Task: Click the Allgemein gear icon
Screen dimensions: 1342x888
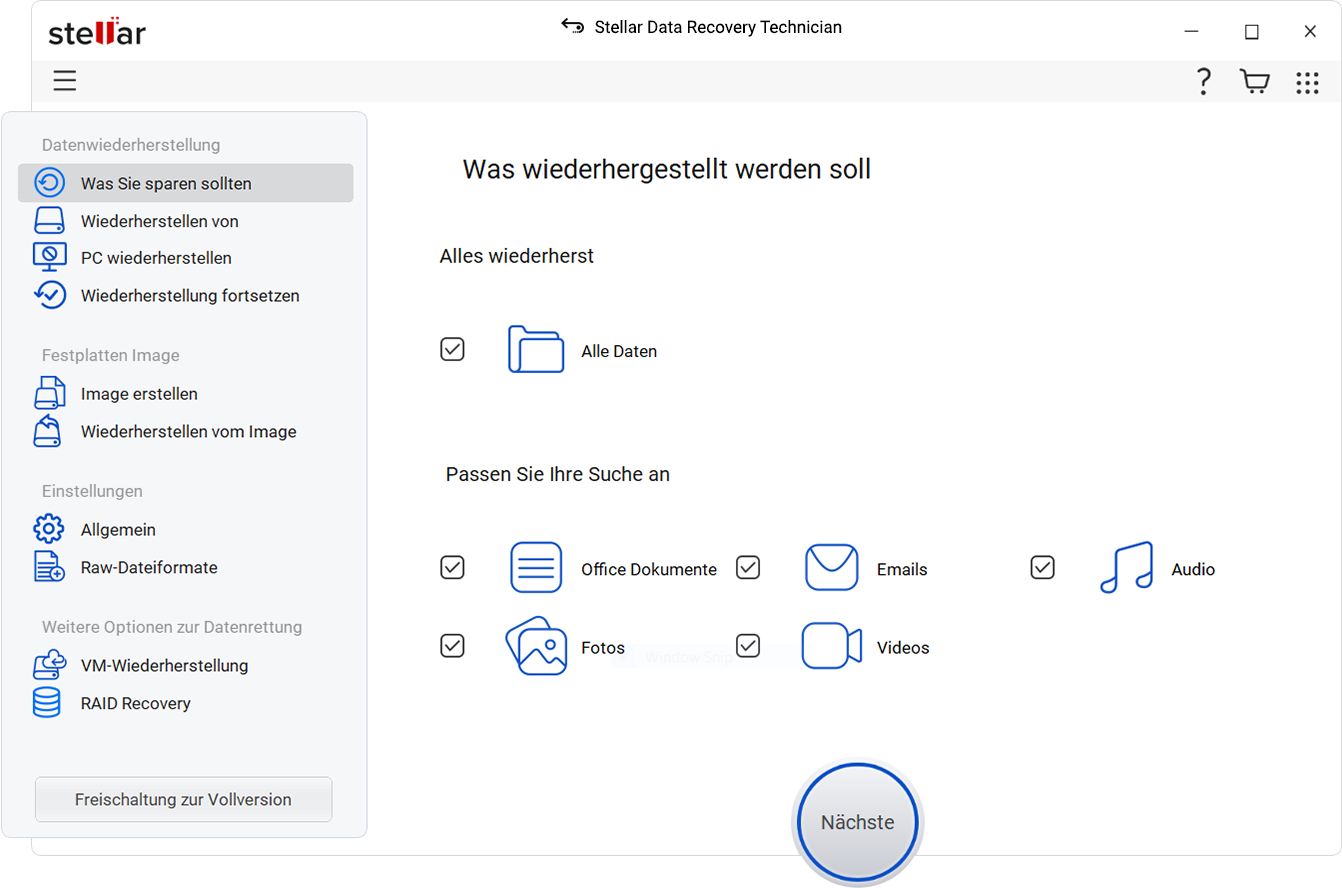Action: (x=49, y=529)
